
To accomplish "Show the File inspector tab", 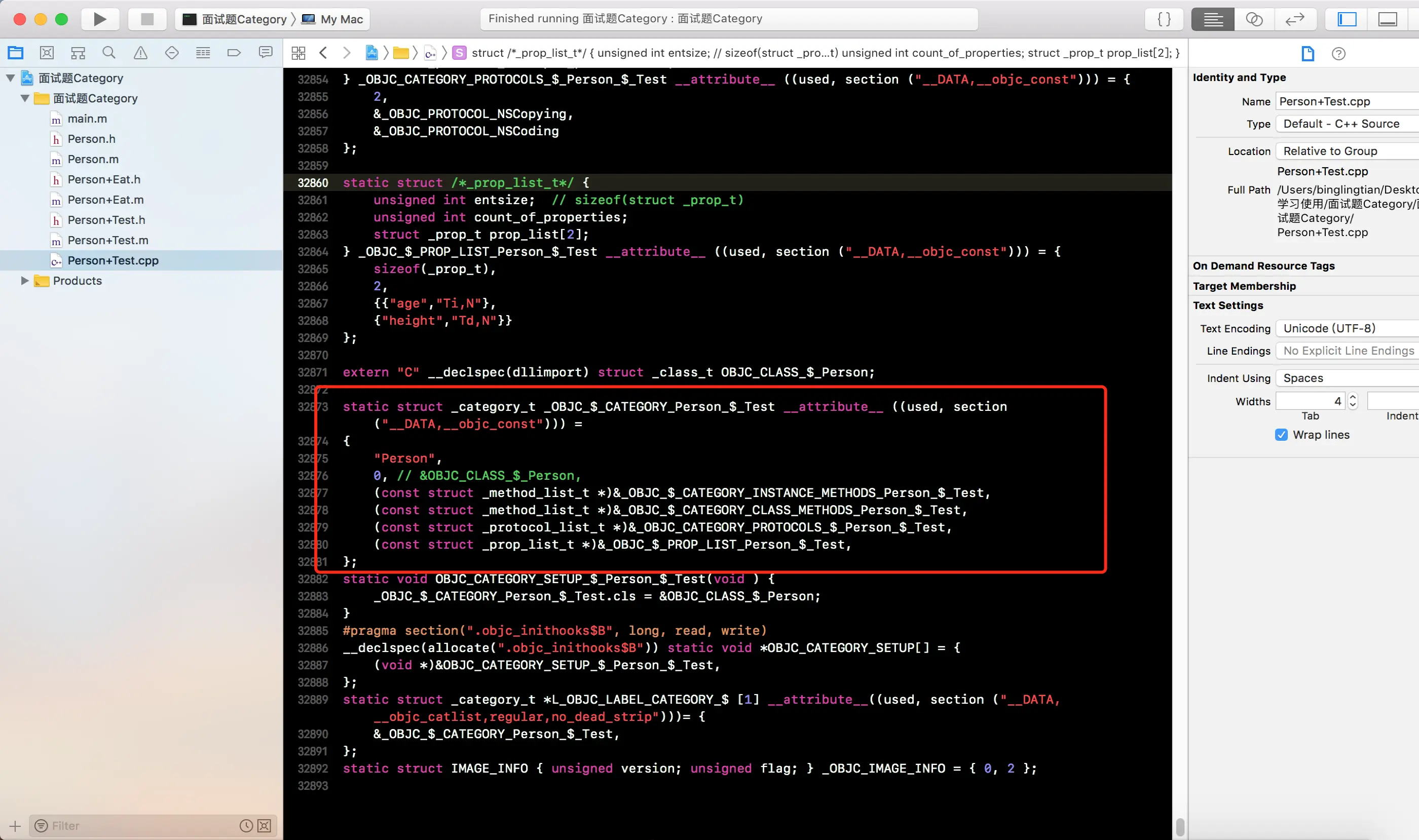I will click(x=1308, y=54).
